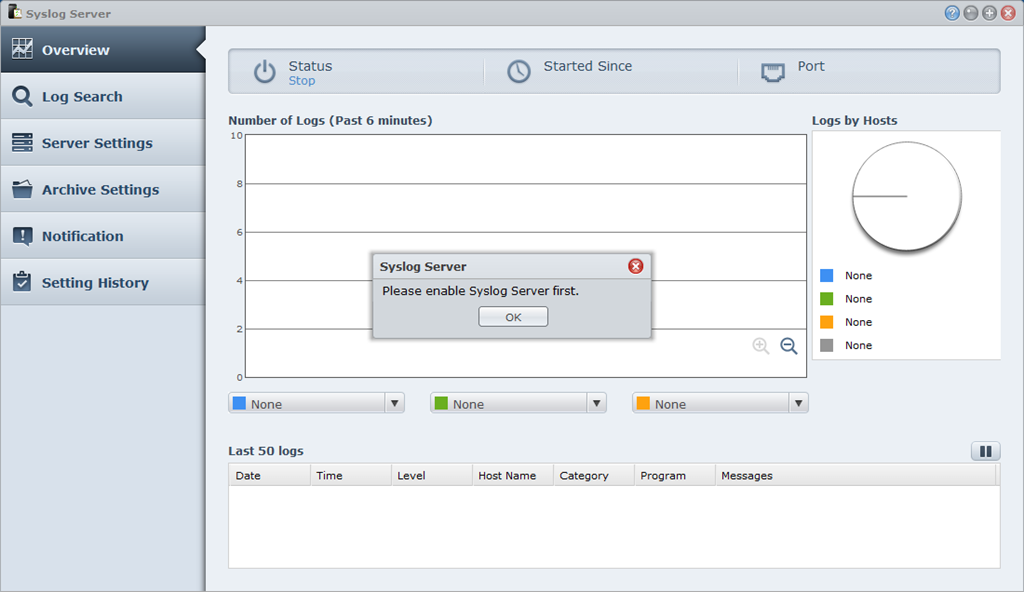
Task: Click the Port ethernet icon
Action: pyautogui.click(x=772, y=72)
